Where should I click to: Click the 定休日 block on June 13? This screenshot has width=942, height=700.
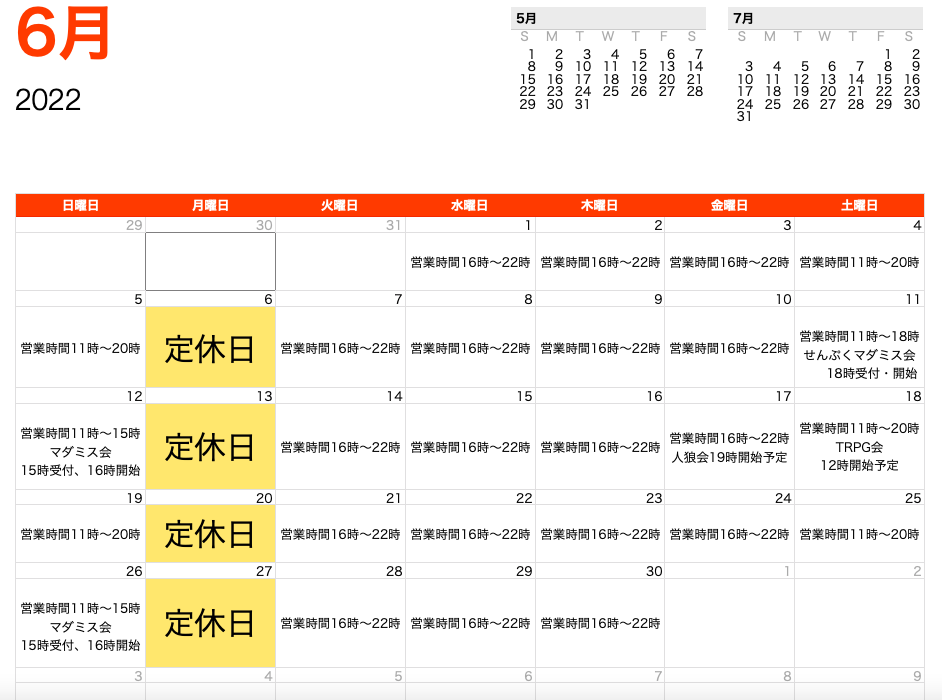click(x=210, y=446)
